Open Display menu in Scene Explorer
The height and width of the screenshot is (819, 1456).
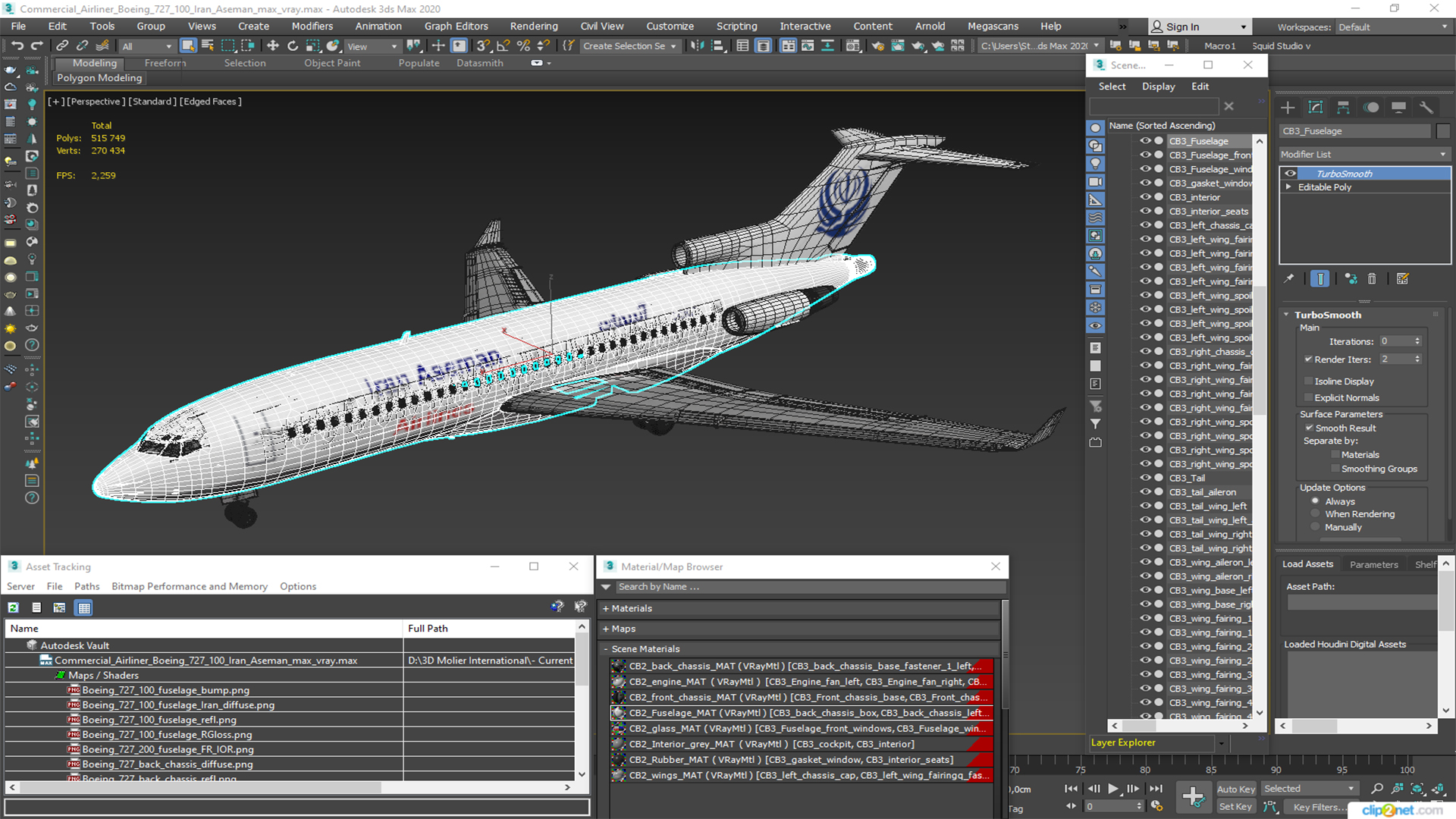1158,86
